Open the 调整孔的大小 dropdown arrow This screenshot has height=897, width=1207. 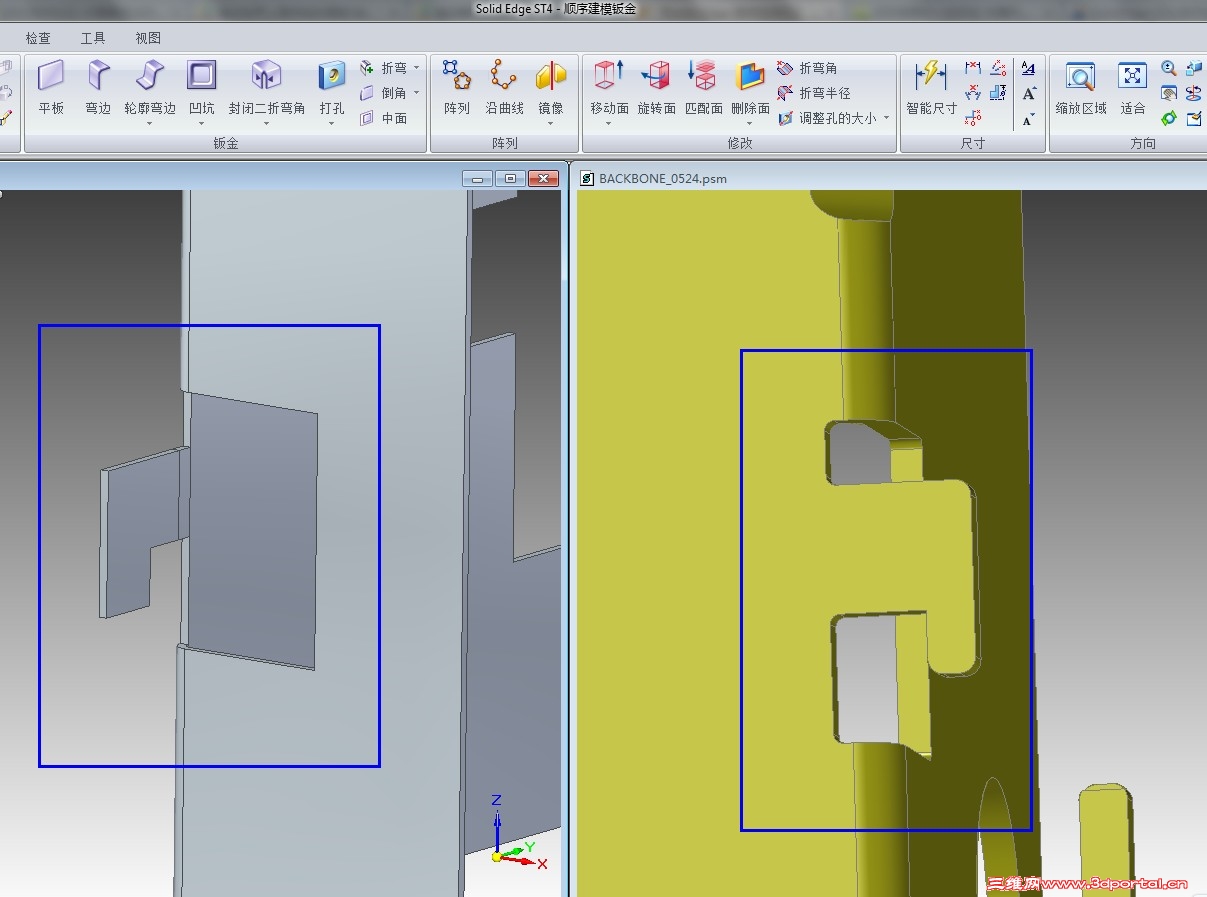pyautogui.click(x=886, y=118)
